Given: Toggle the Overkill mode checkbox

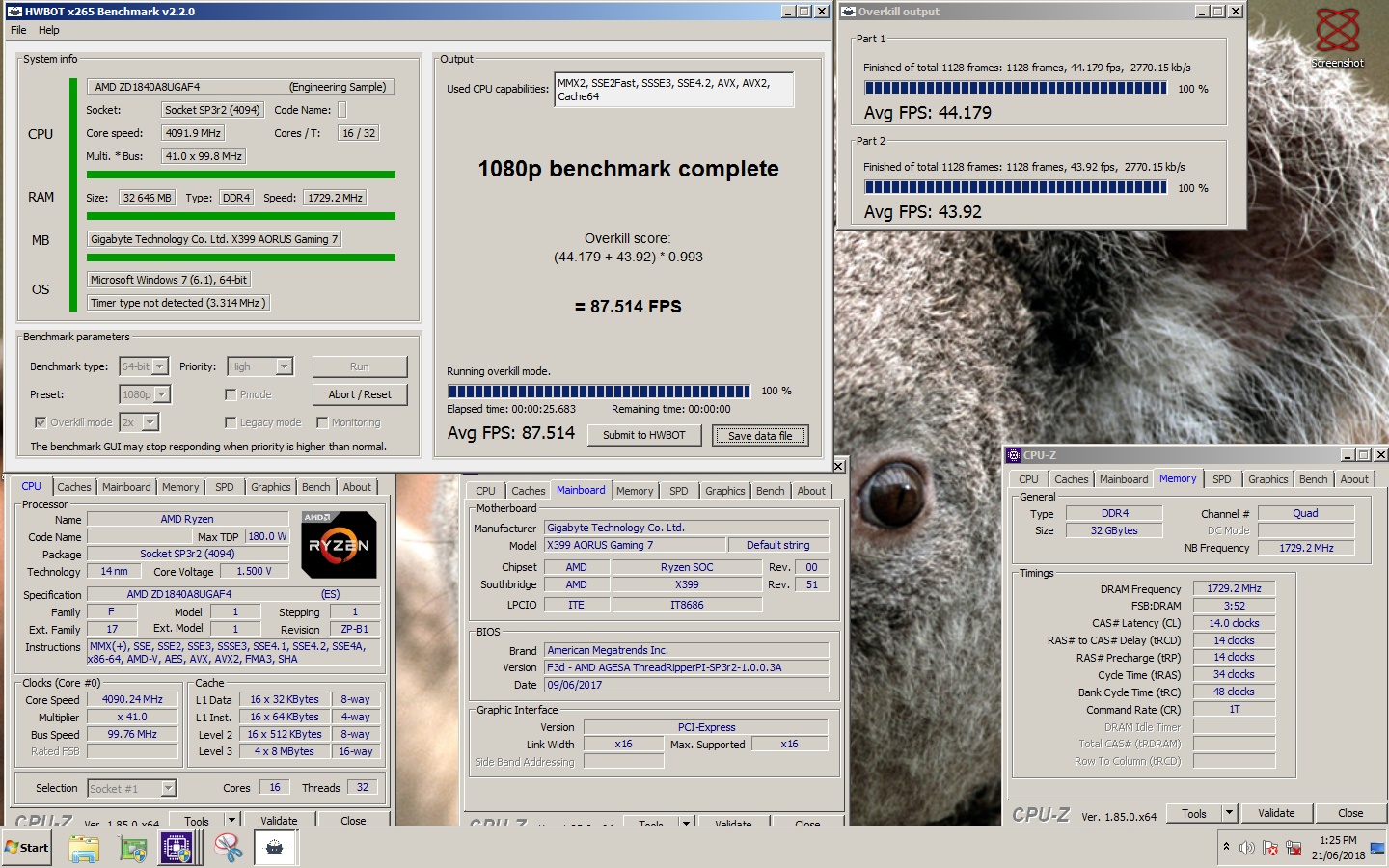Looking at the screenshot, I should tap(41, 422).
